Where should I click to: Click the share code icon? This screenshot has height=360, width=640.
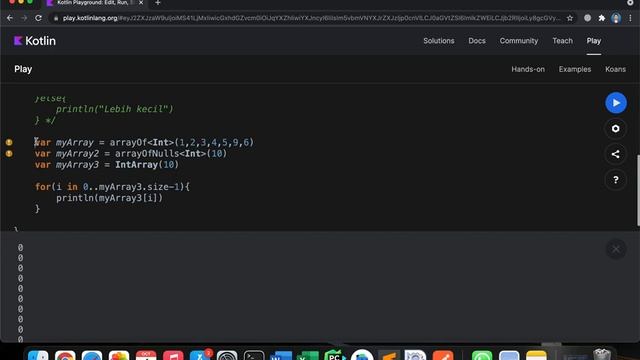pyautogui.click(x=616, y=154)
